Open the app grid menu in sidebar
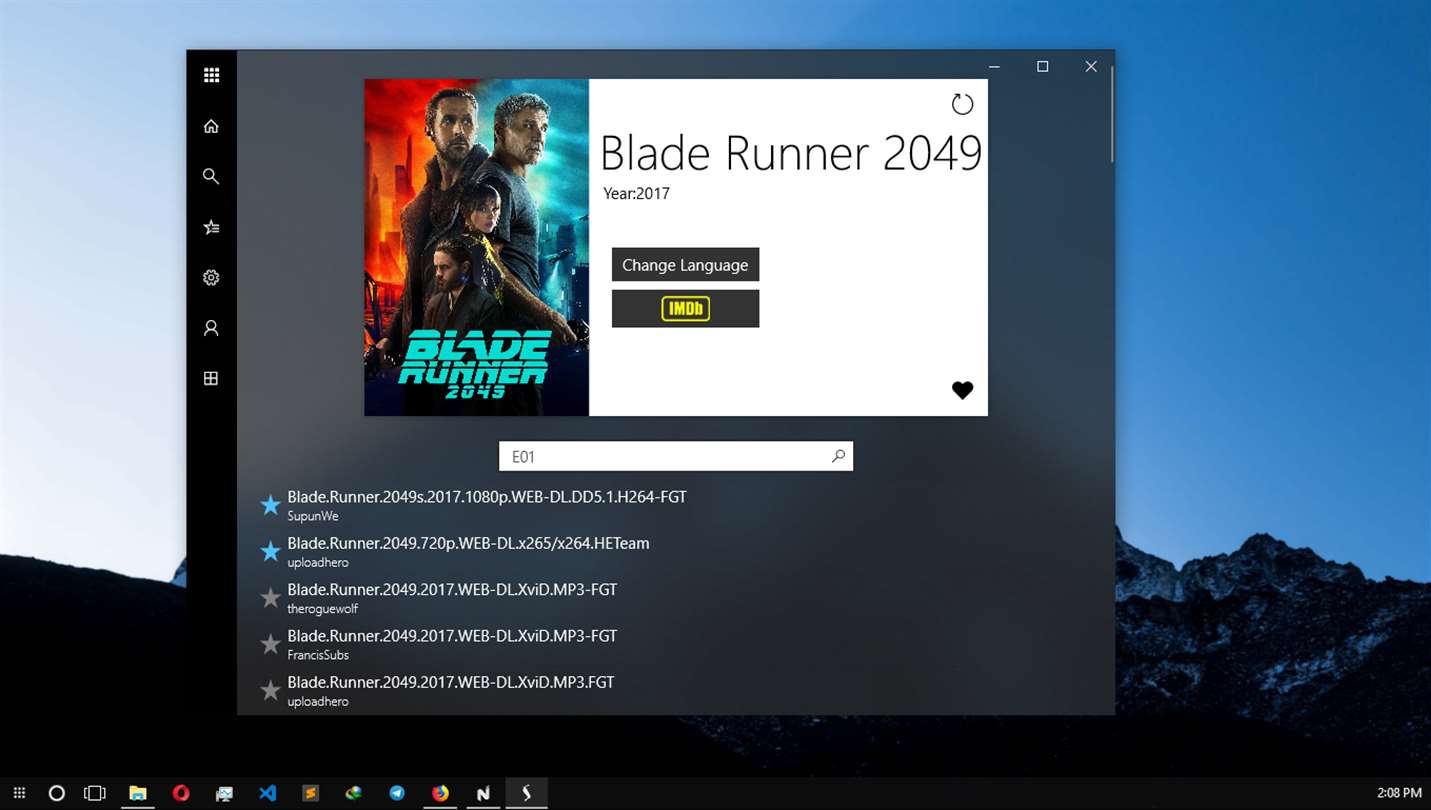The height and width of the screenshot is (810, 1431). click(x=211, y=75)
